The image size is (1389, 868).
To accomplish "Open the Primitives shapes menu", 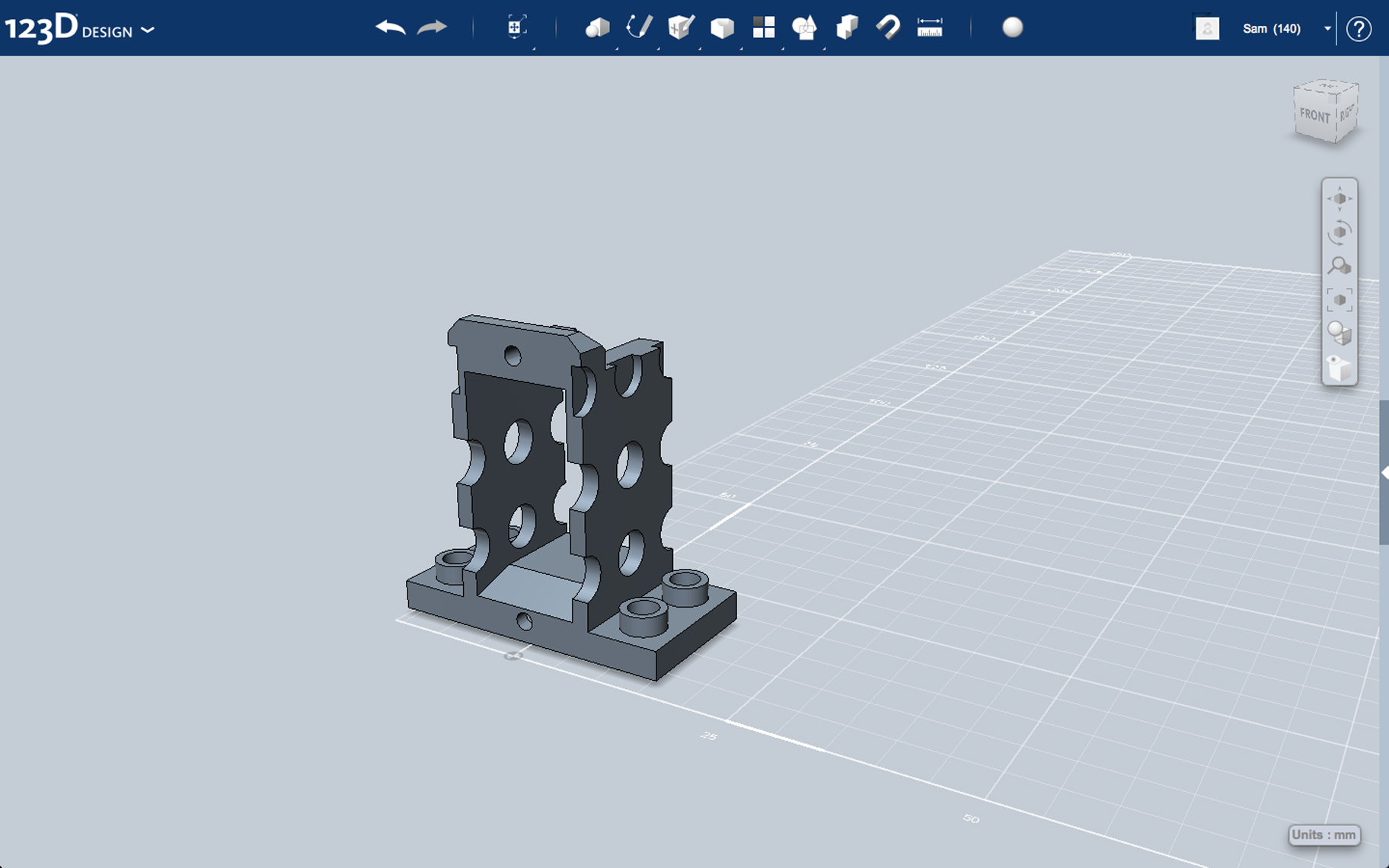I will pyautogui.click(x=598, y=28).
